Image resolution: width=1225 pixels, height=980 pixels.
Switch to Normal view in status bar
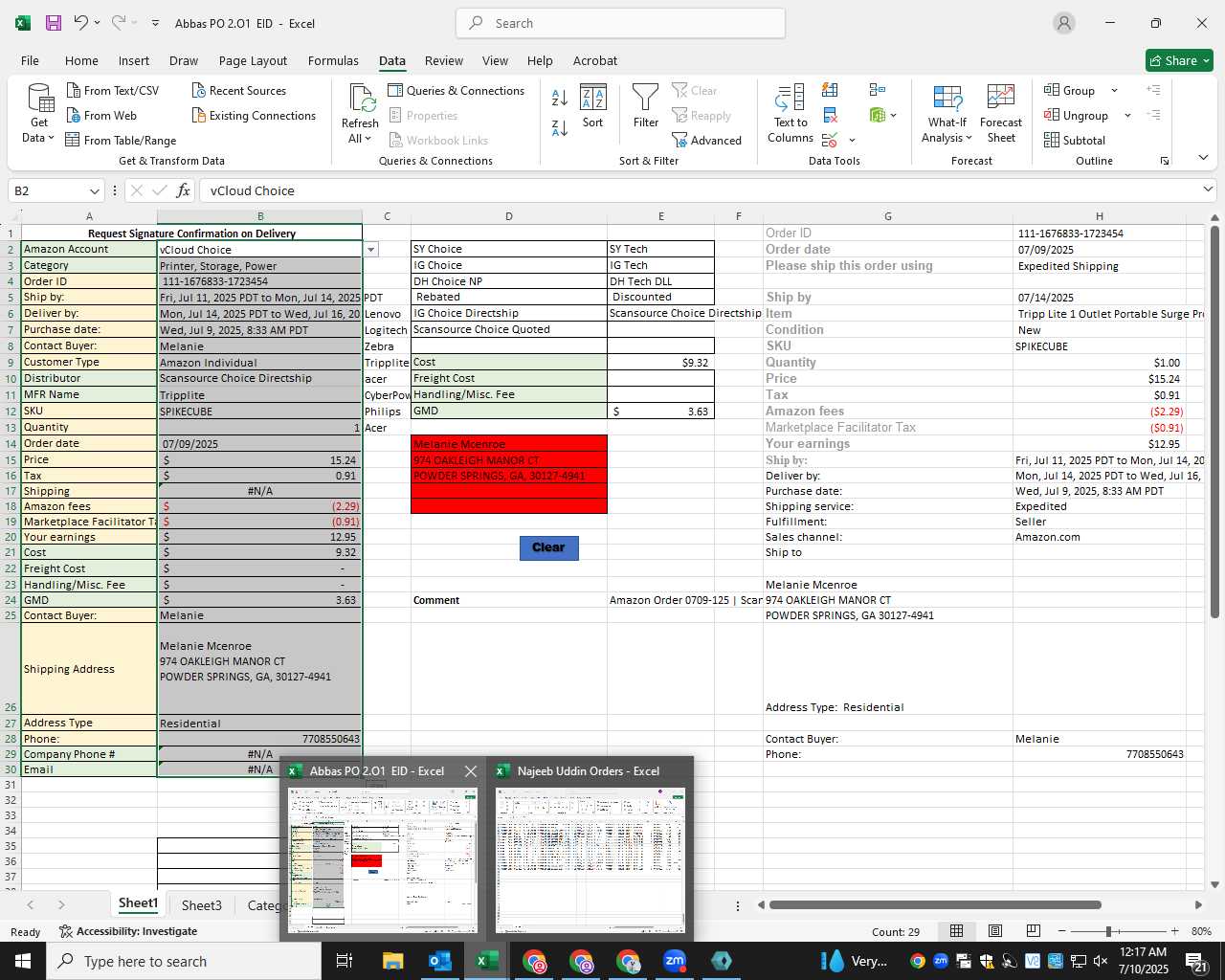coord(956,931)
